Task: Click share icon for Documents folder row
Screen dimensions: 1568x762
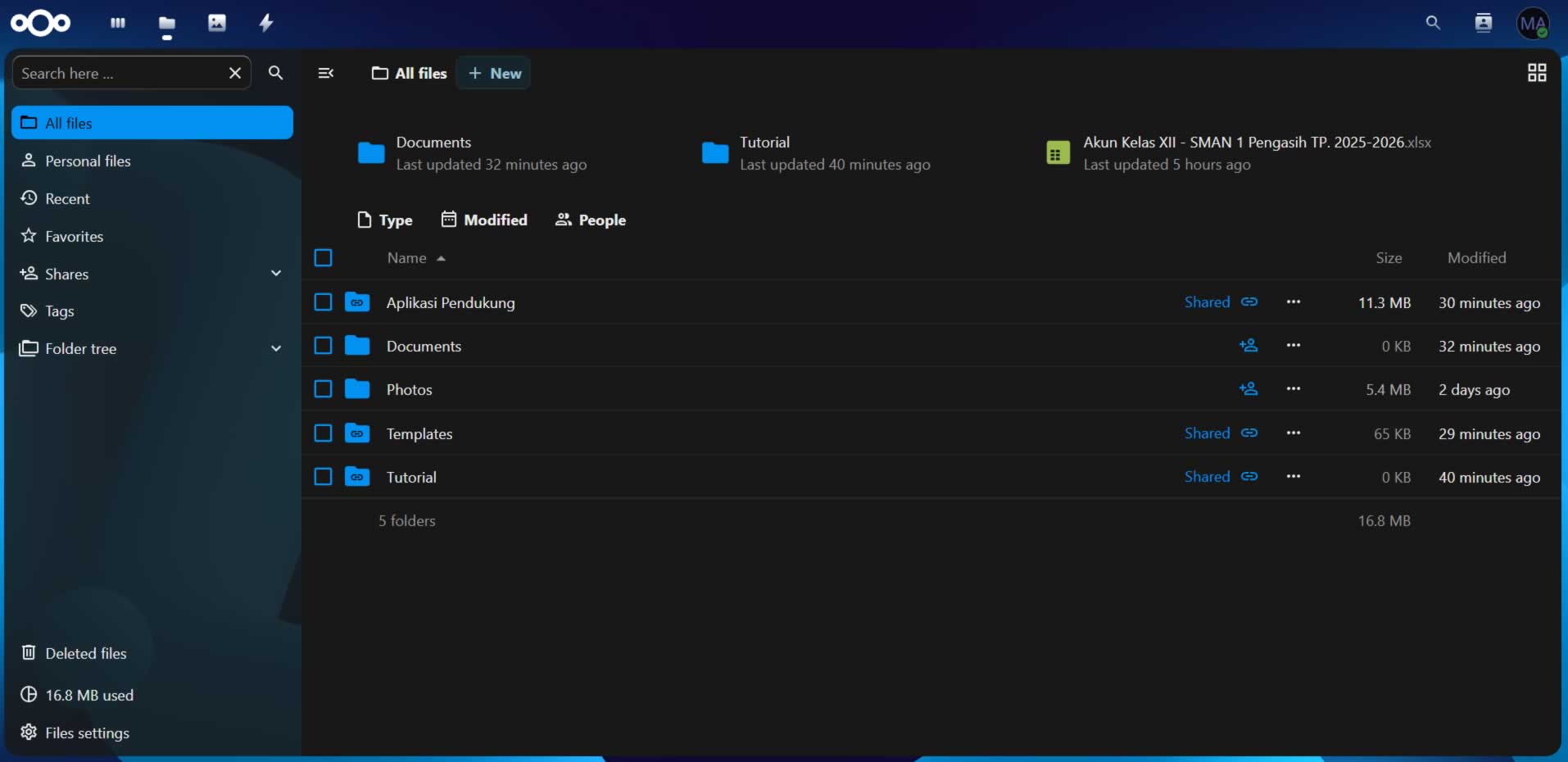Action: tap(1249, 346)
